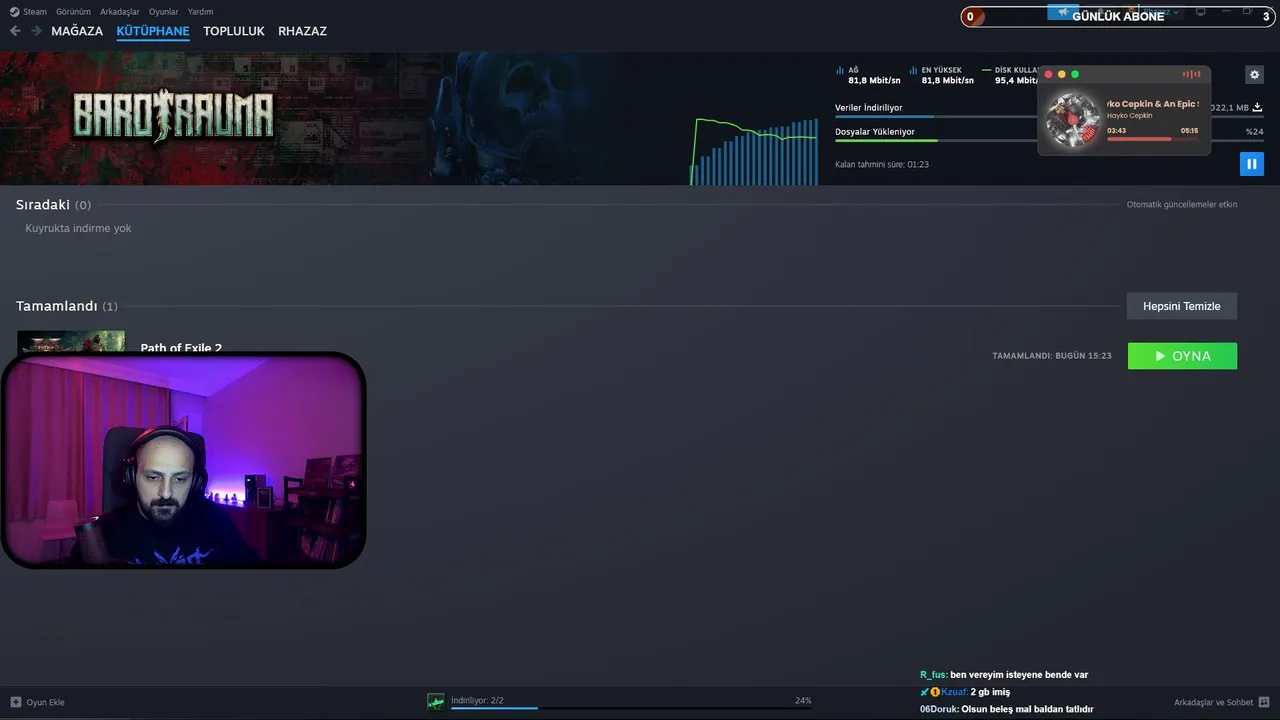Click 'Kalan tahmini süre: 01:23' text

point(882,164)
